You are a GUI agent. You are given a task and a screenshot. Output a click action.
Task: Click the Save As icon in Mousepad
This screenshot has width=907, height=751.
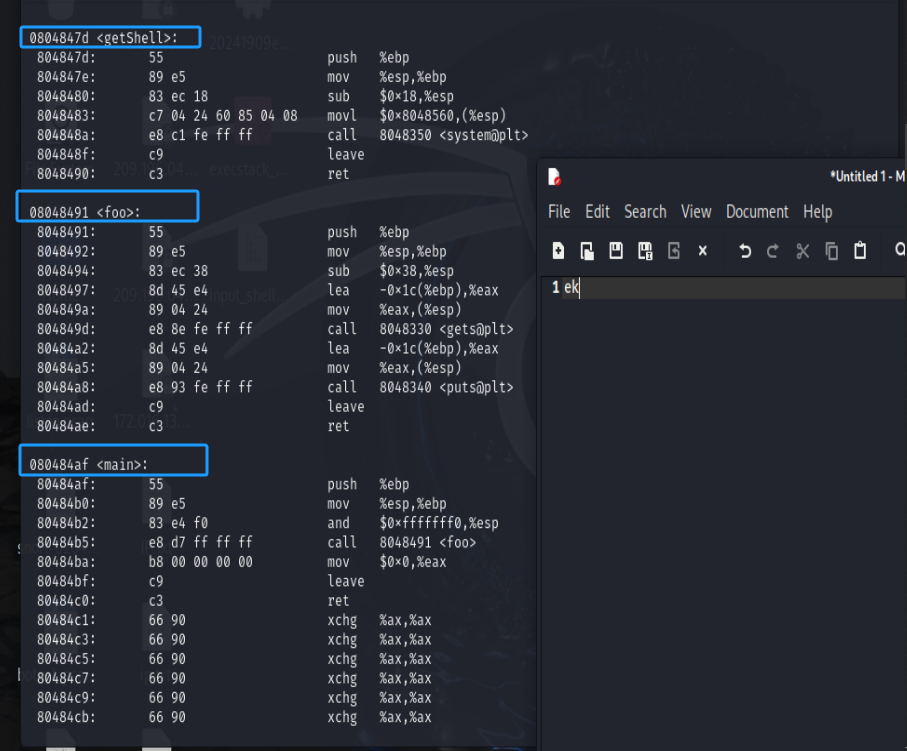(644, 251)
